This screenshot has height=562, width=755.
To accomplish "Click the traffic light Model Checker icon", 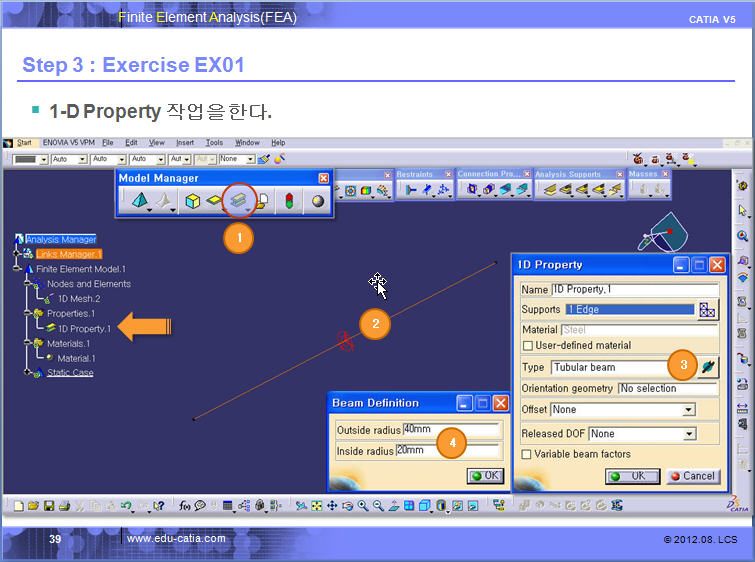I will coord(291,201).
